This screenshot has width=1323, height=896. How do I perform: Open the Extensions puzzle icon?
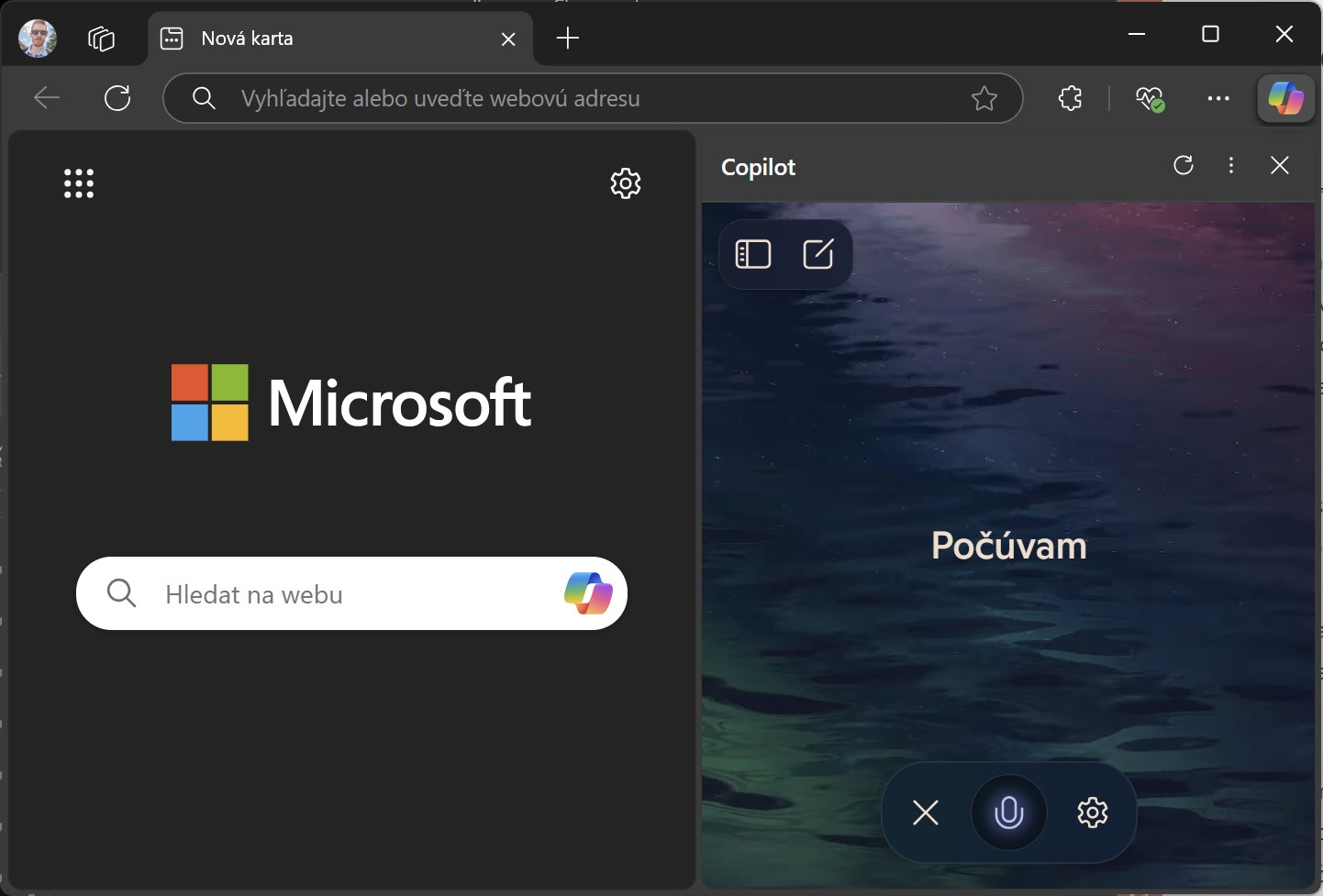point(1070,98)
